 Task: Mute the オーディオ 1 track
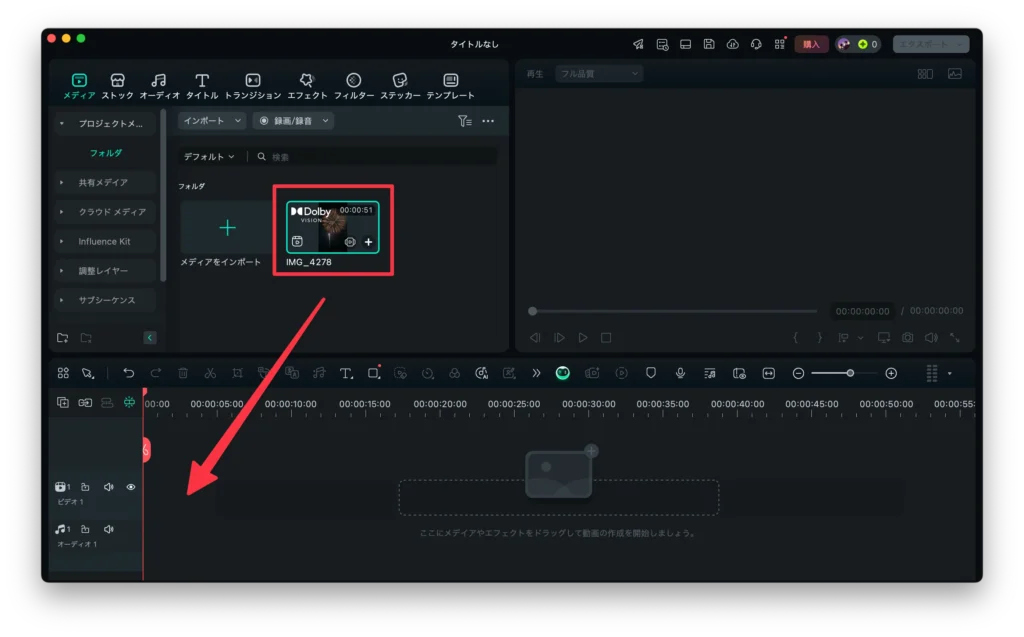pos(109,529)
